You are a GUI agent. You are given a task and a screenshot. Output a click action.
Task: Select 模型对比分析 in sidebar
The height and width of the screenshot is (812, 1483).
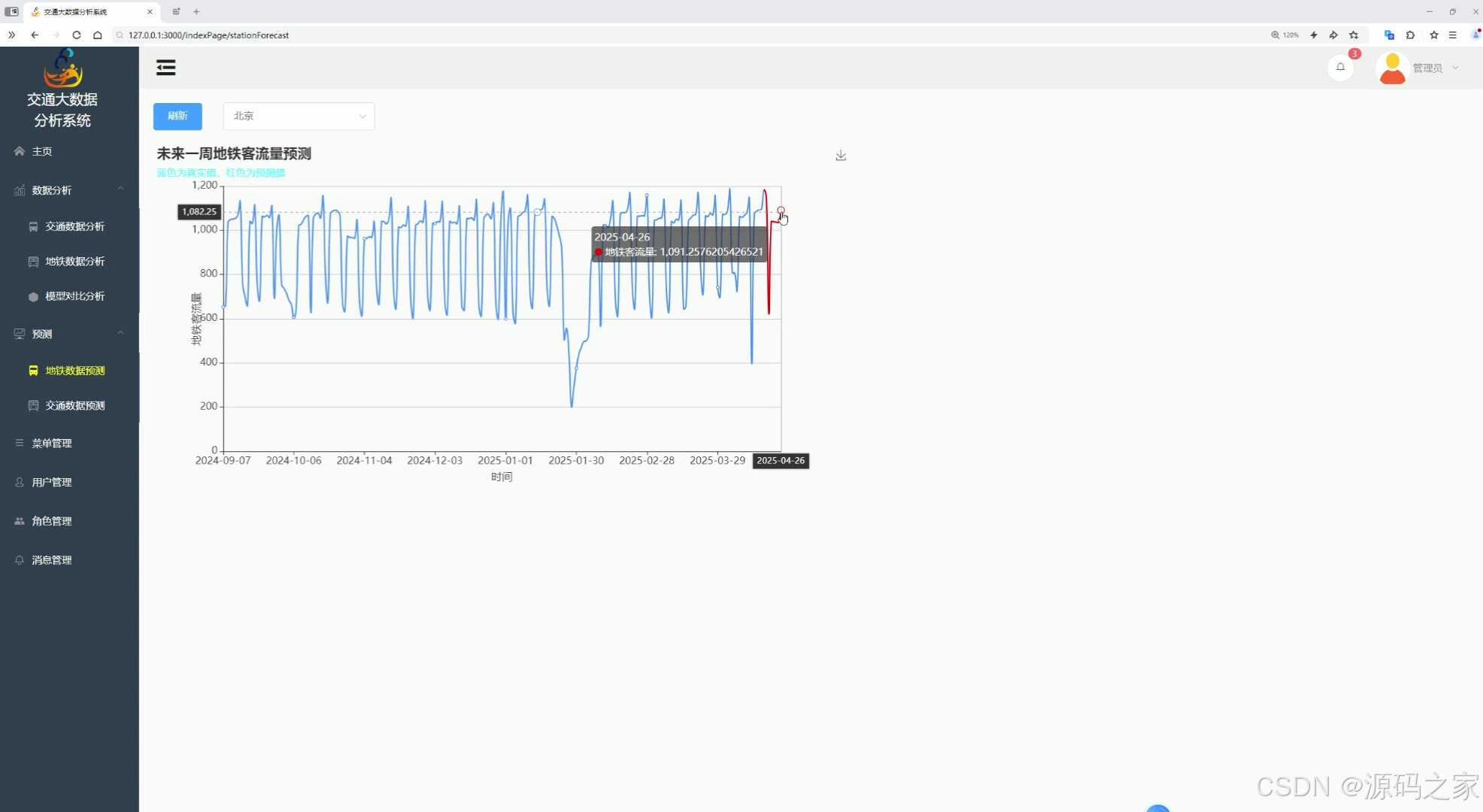coord(74,296)
